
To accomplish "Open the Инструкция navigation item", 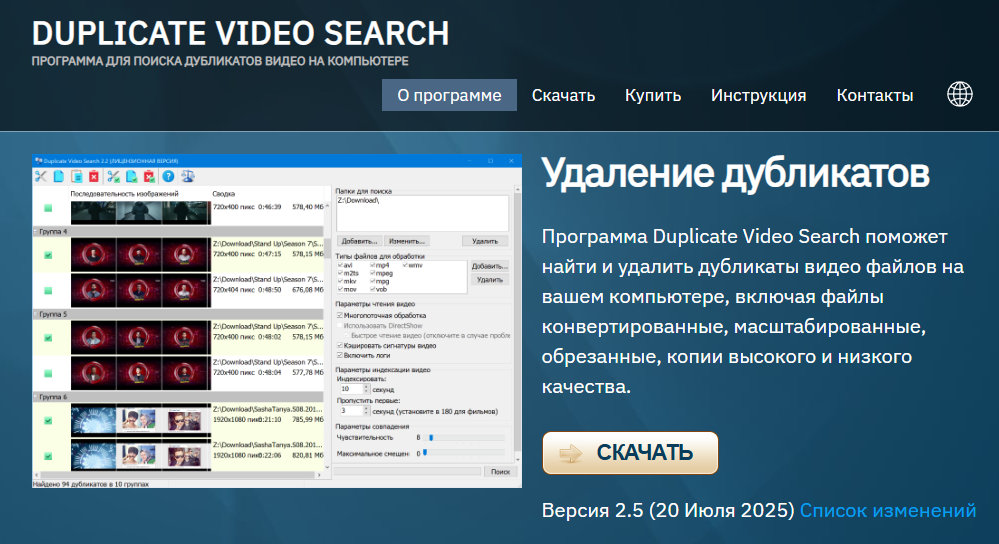I will click(x=758, y=95).
